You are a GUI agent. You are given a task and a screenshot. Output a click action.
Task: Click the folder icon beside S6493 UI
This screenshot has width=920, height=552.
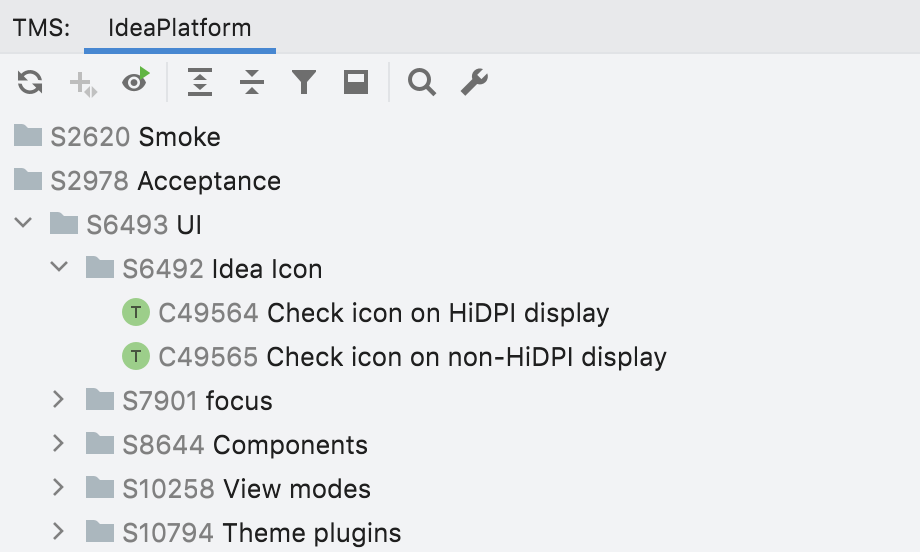pos(64,223)
